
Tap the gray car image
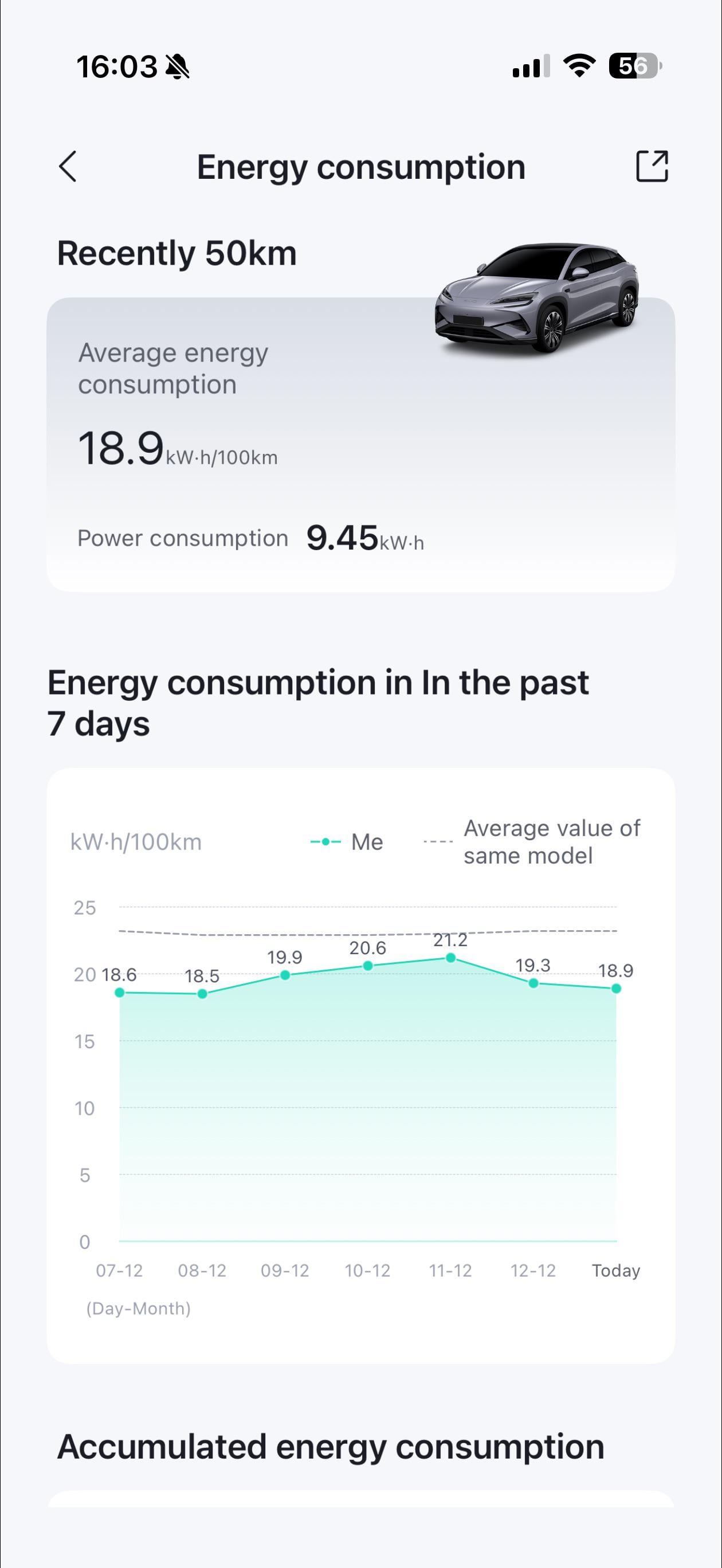point(537,297)
